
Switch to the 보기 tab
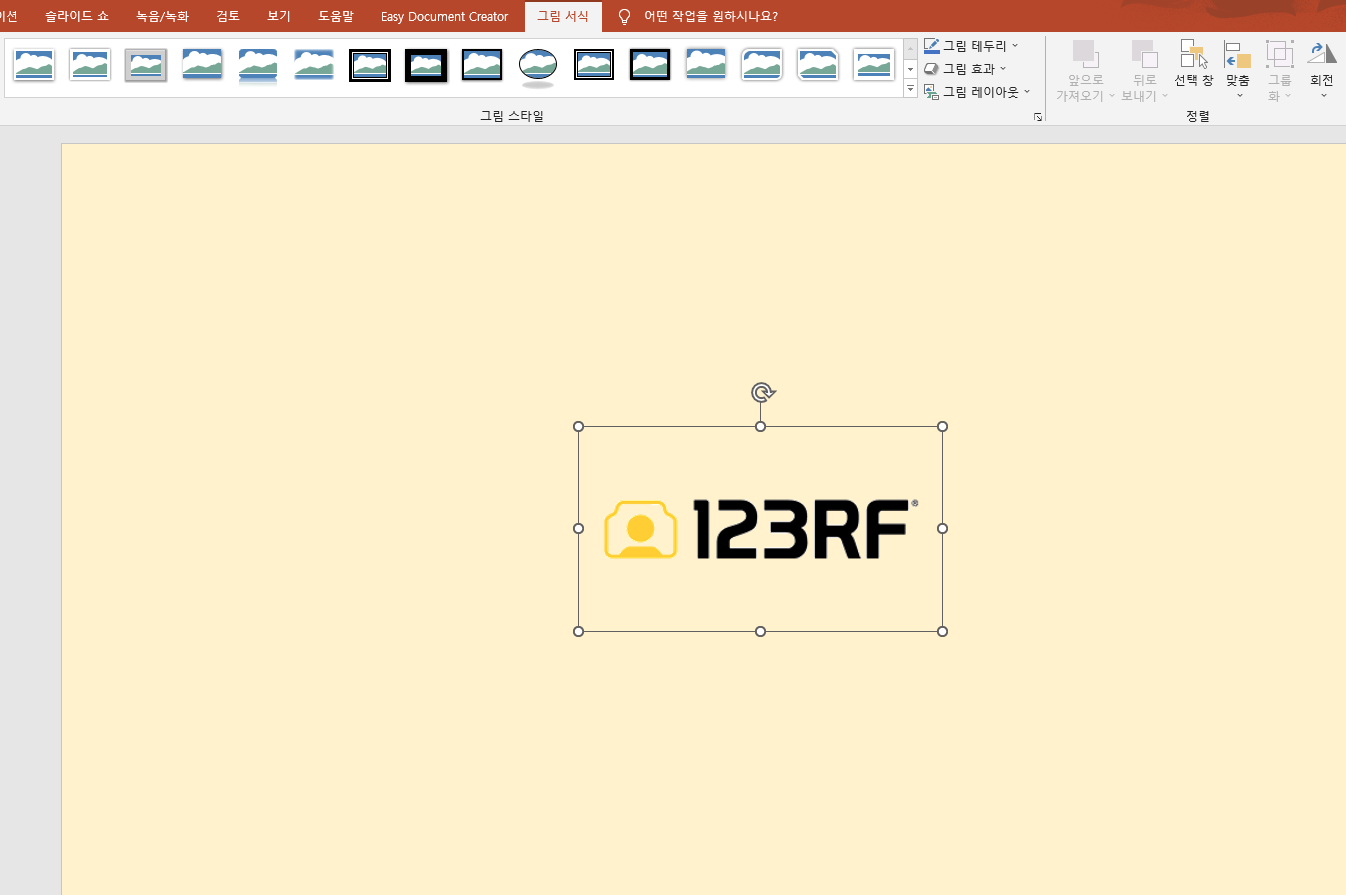click(279, 16)
